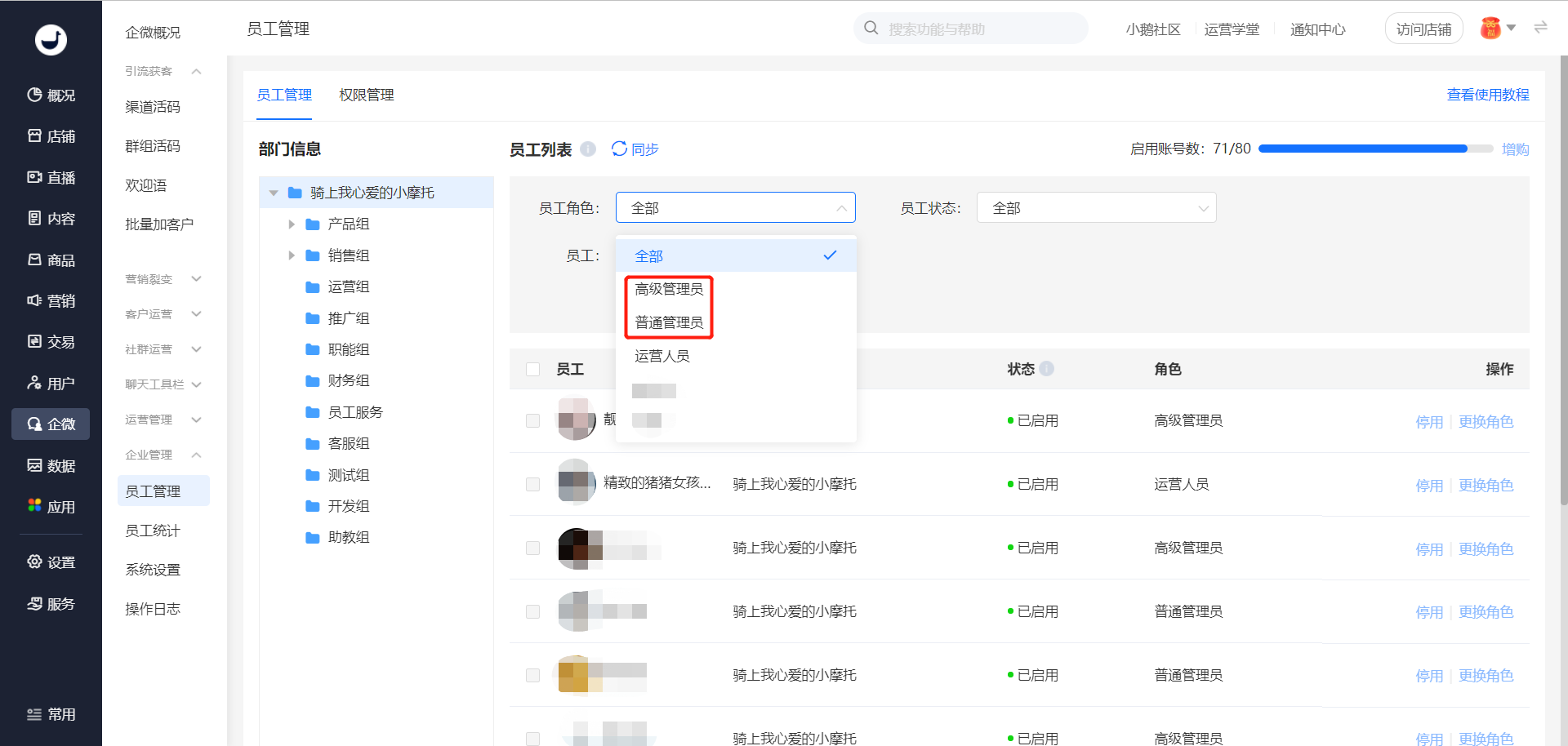Open the 营销 marketing section
This screenshot has height=746, width=1568.
[51, 301]
